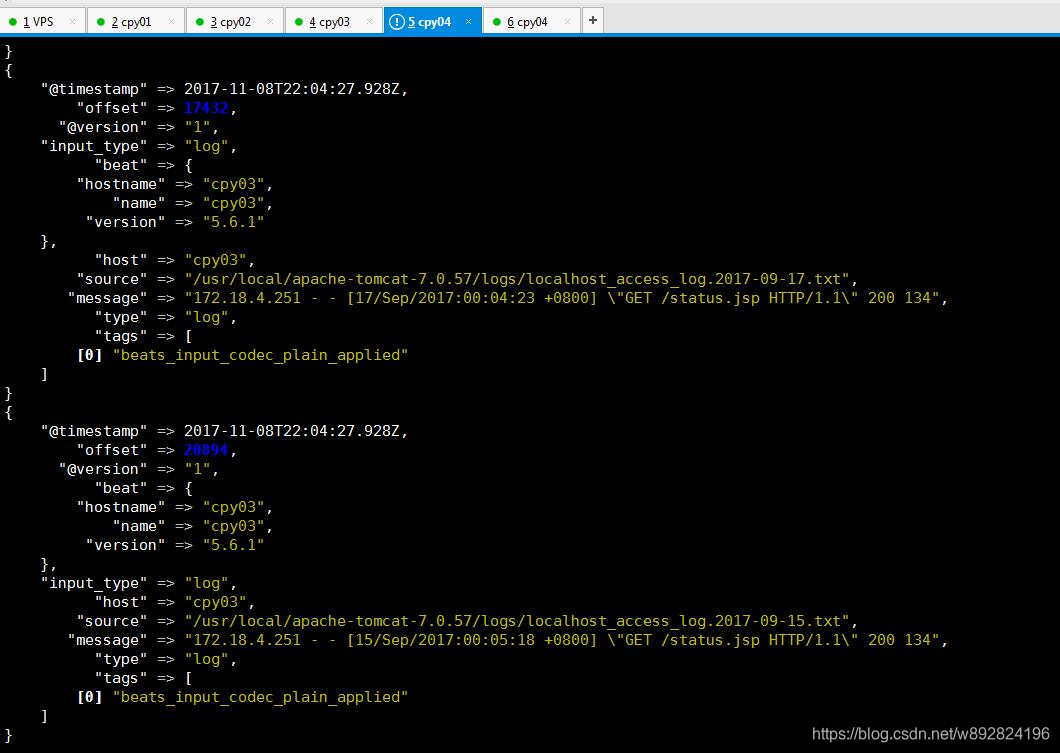This screenshot has width=1060, height=753.
Task: Switch to the 1 VPS session tab
Action: click(43, 22)
